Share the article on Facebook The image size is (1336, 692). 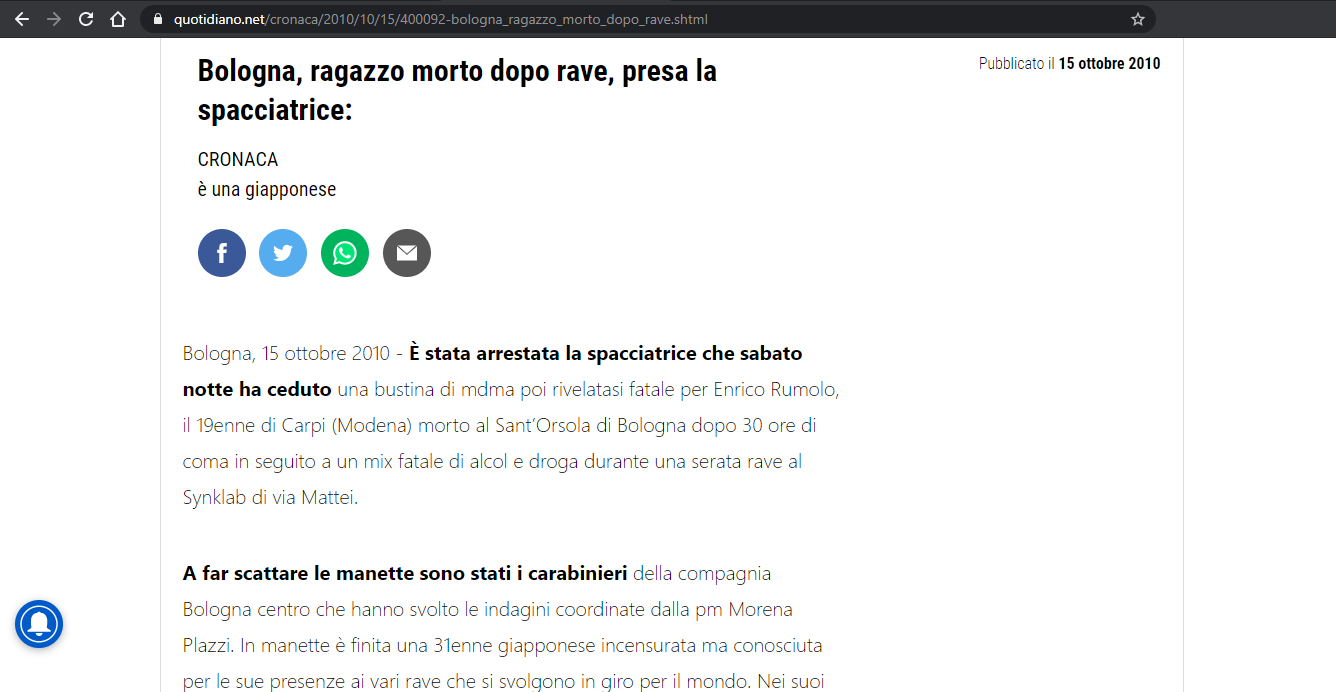(x=222, y=253)
